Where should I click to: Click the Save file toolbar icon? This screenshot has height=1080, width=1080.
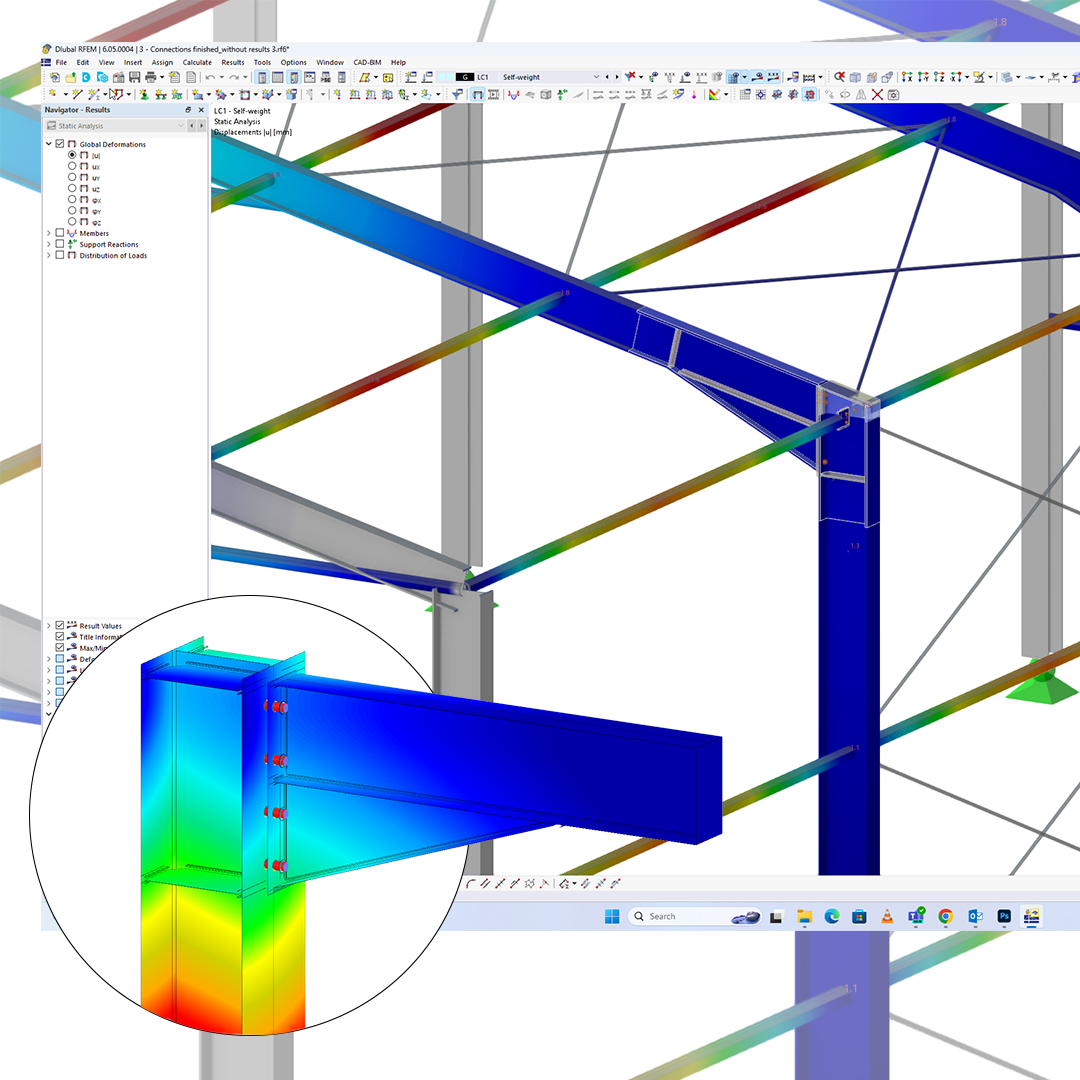pos(134,77)
